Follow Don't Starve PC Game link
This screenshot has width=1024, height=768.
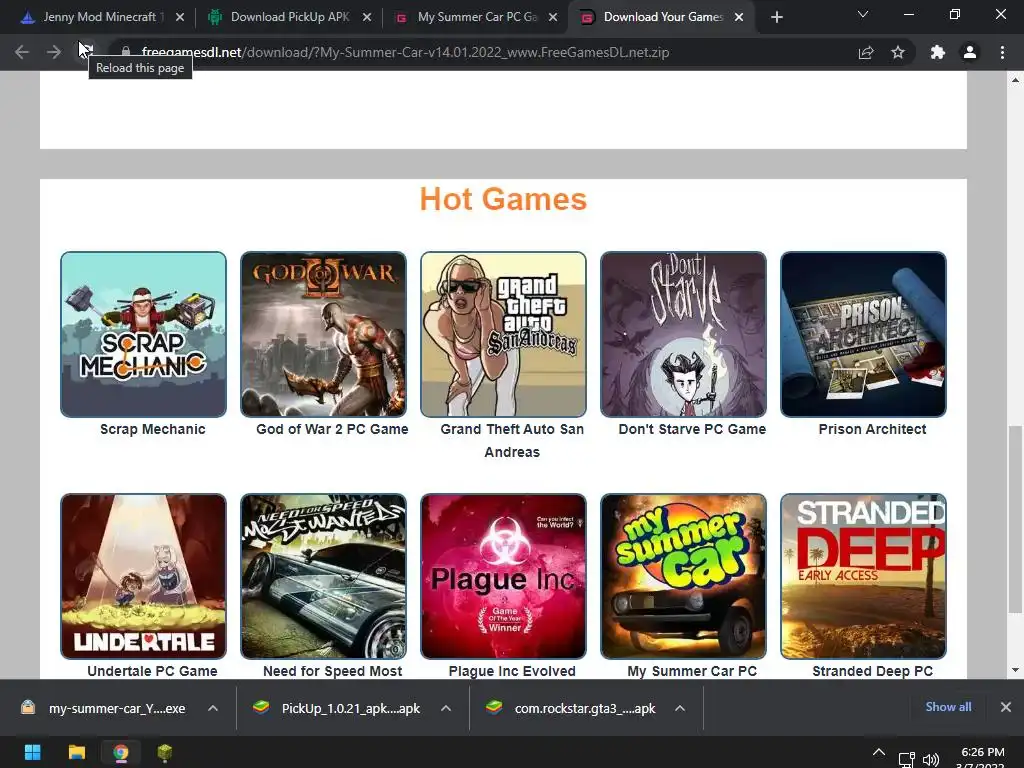point(692,429)
